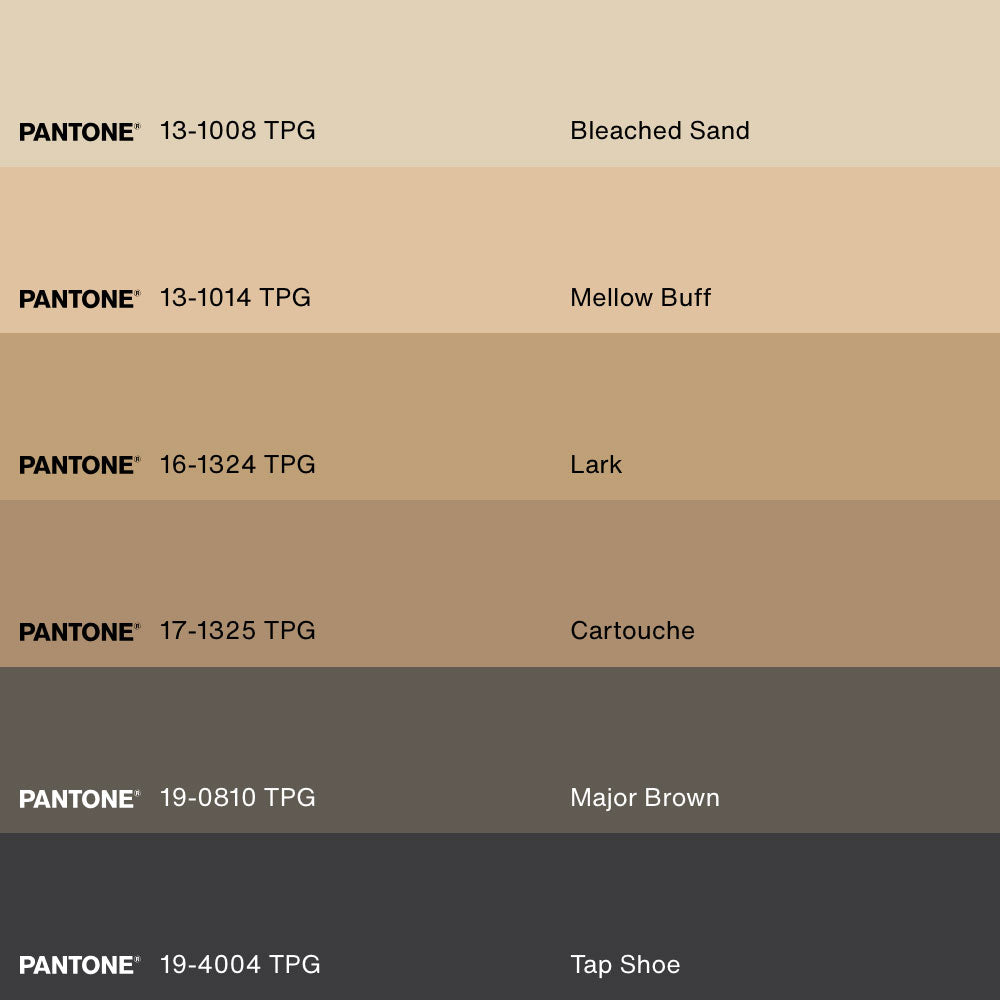Select the 13-1014 TPG code text
The width and height of the screenshot is (1000, 1000).
click(x=235, y=298)
